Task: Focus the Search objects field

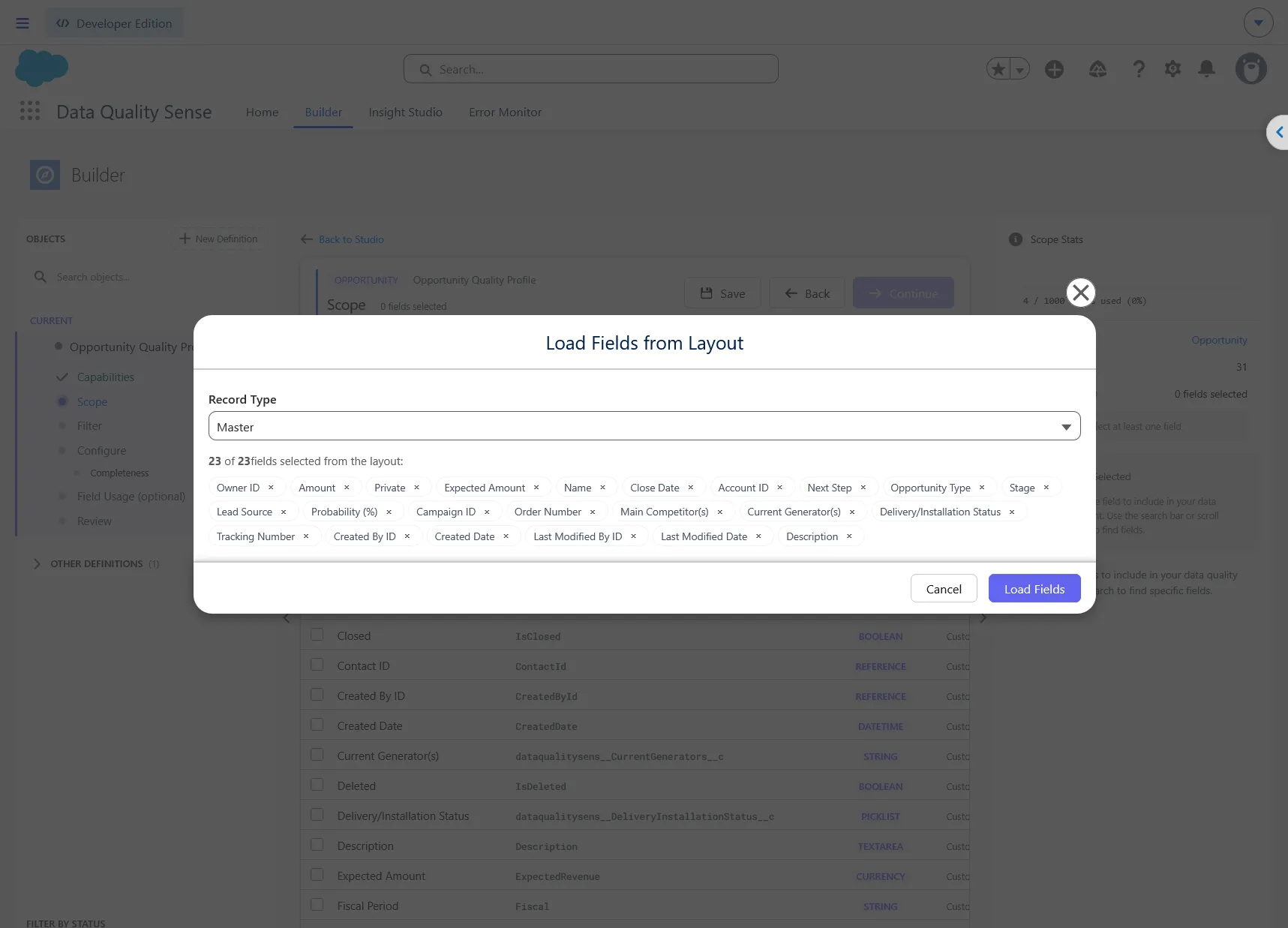Action: 146,277
